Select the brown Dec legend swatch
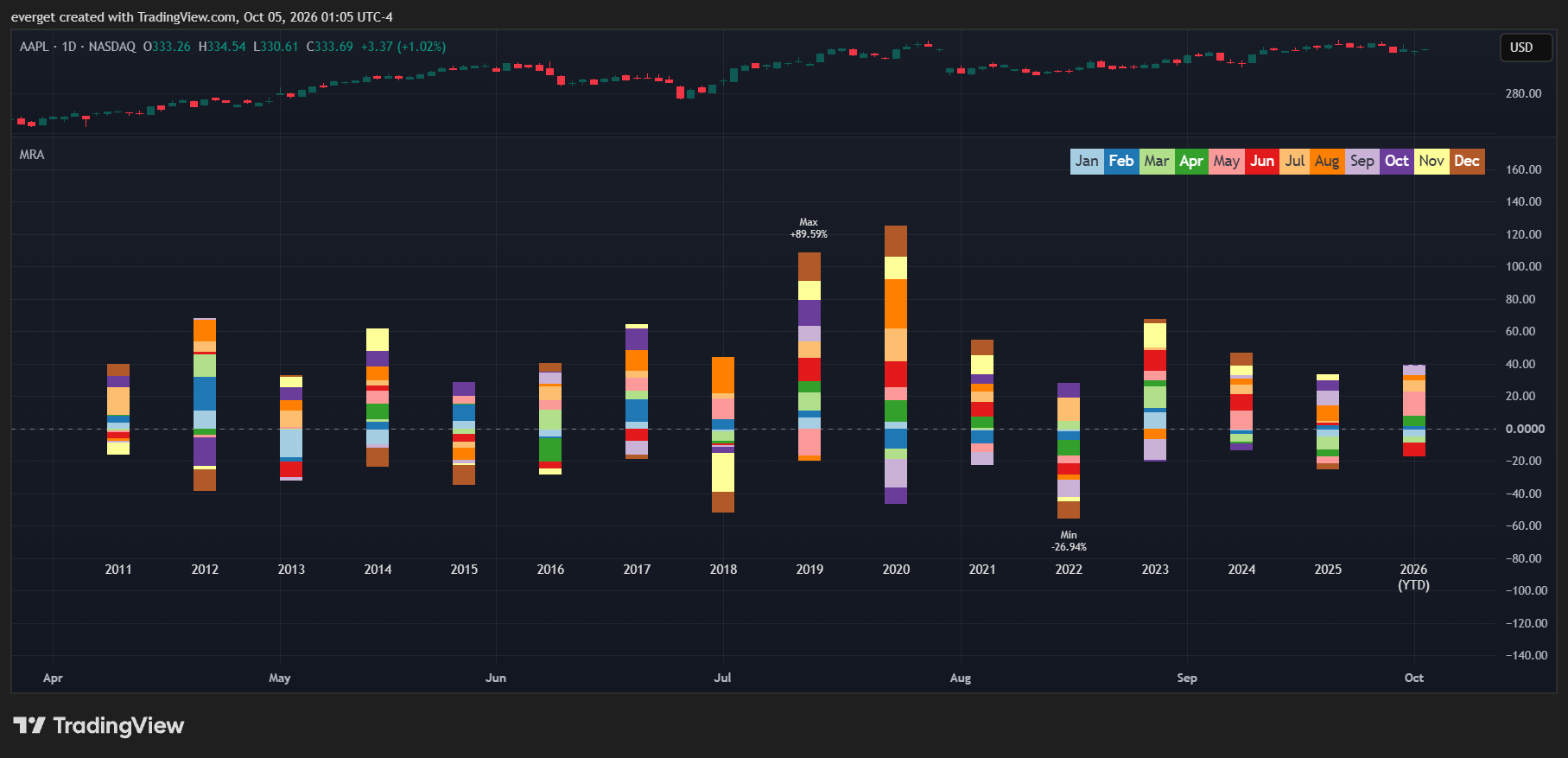 tap(1467, 161)
